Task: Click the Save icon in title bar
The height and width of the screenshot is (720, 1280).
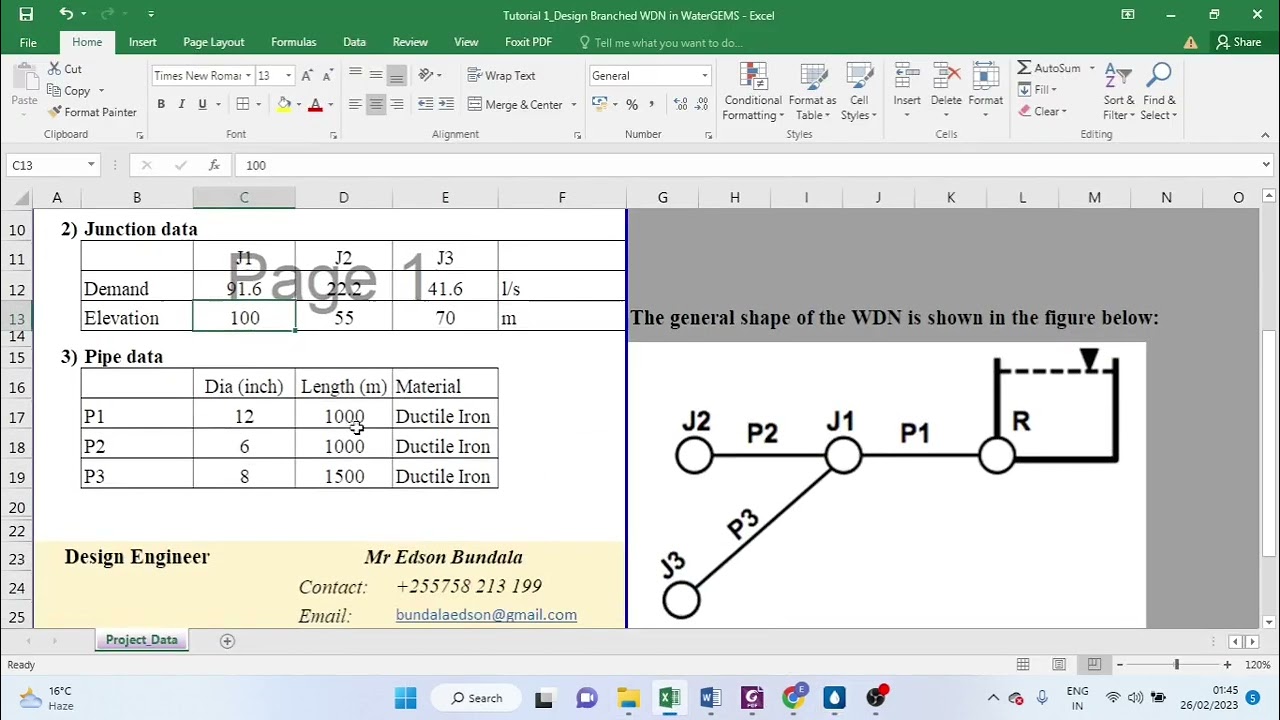Action: coord(26,14)
